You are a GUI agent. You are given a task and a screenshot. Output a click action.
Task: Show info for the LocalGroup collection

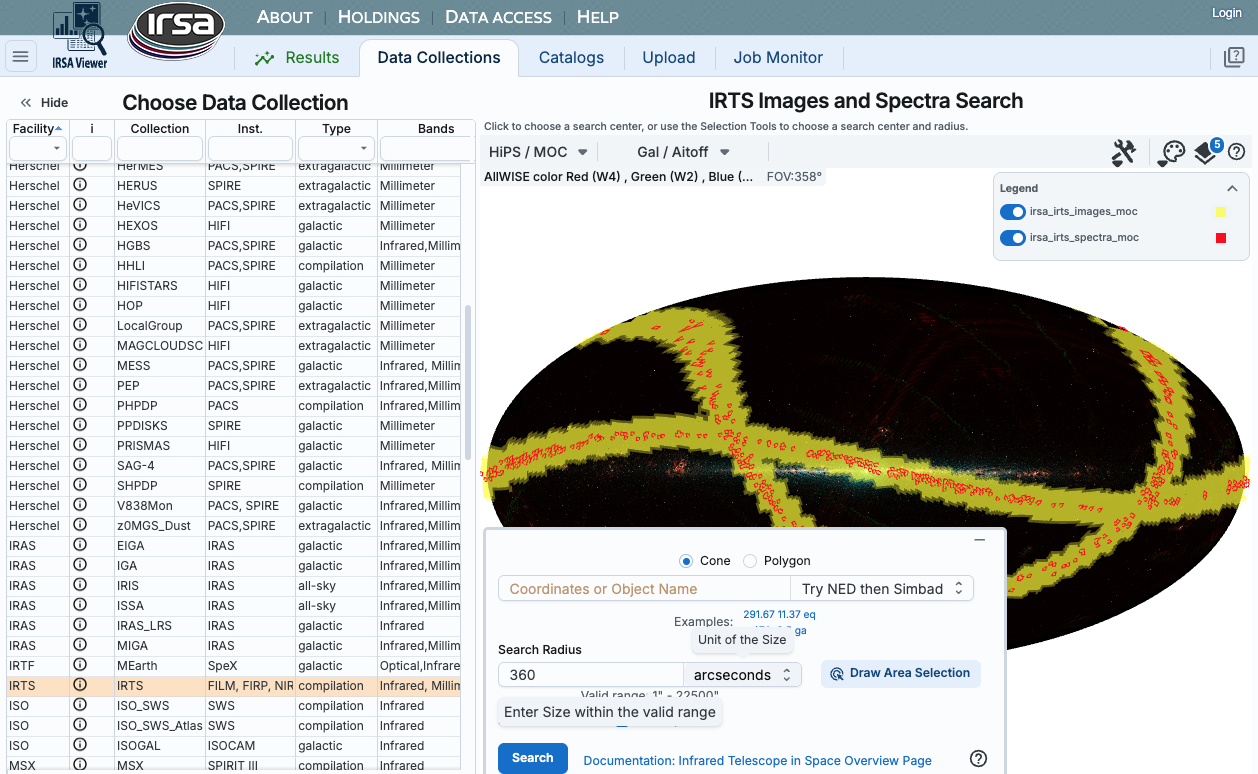[x=80, y=325]
